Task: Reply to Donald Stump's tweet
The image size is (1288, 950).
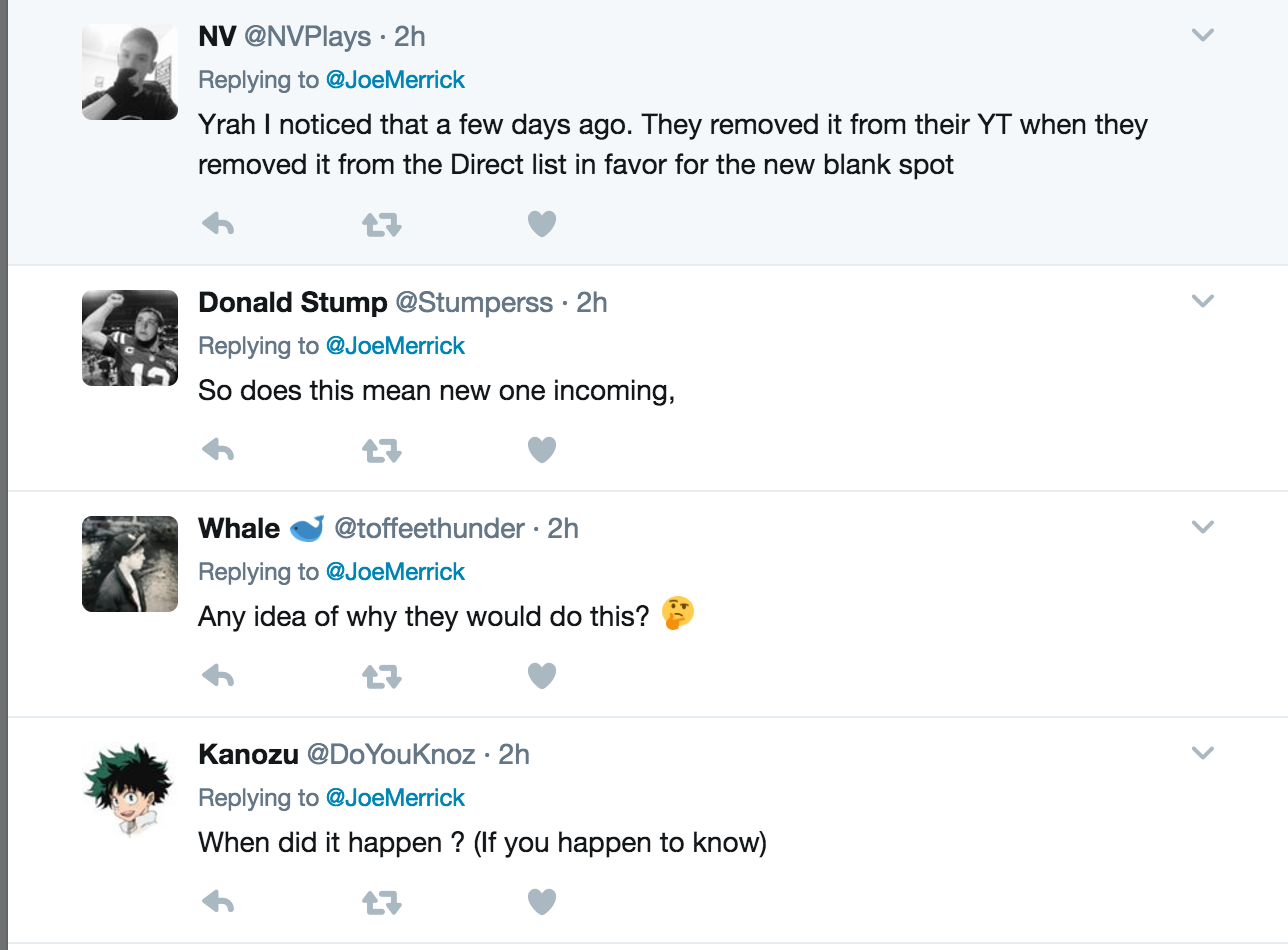Action: point(218,451)
